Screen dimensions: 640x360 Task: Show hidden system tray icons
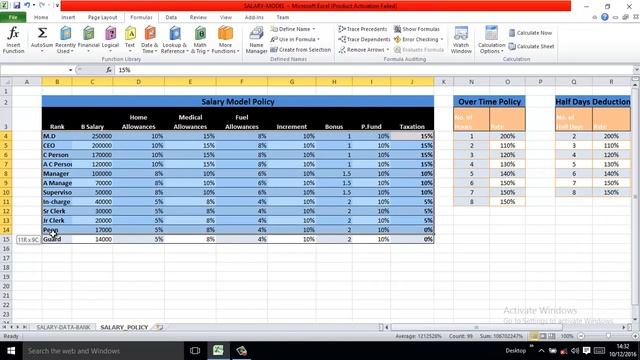click(542, 351)
